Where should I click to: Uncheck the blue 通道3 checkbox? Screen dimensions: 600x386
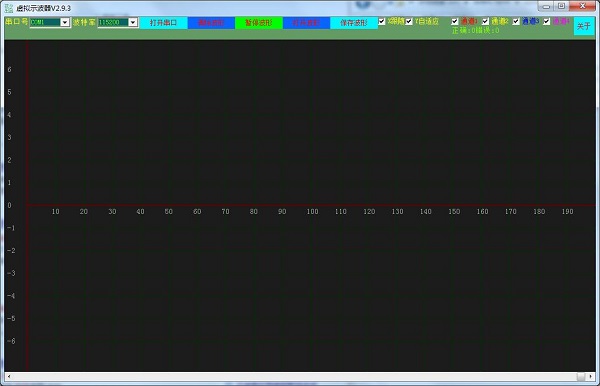(x=516, y=21)
